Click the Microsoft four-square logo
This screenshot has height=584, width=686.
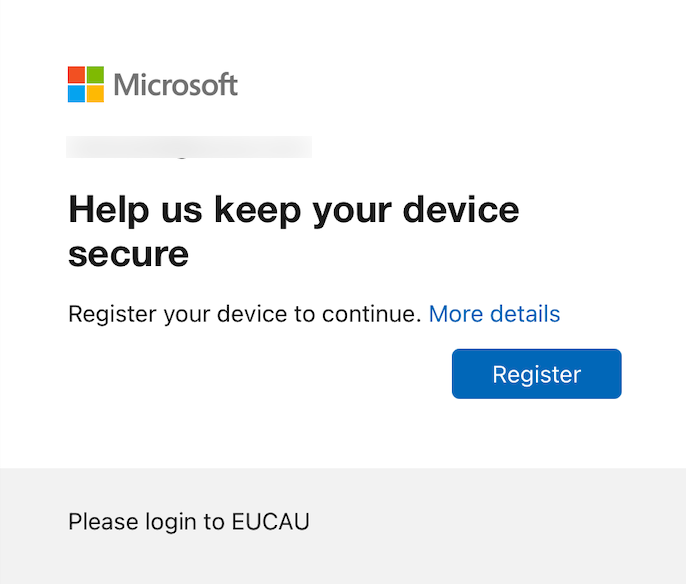86,84
